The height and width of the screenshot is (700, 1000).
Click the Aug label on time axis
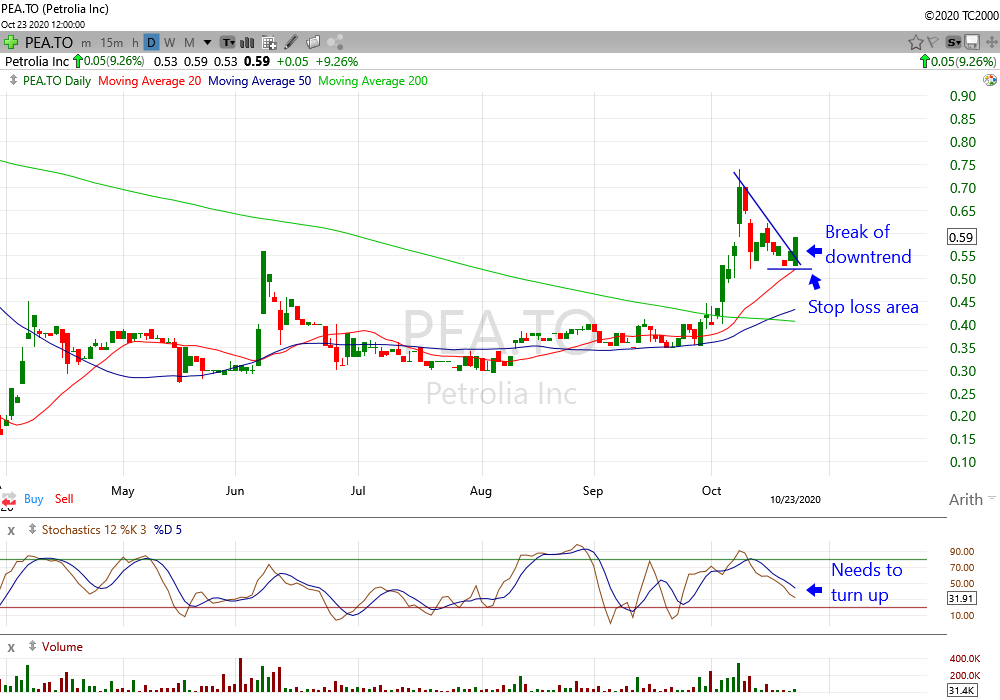[x=480, y=491]
